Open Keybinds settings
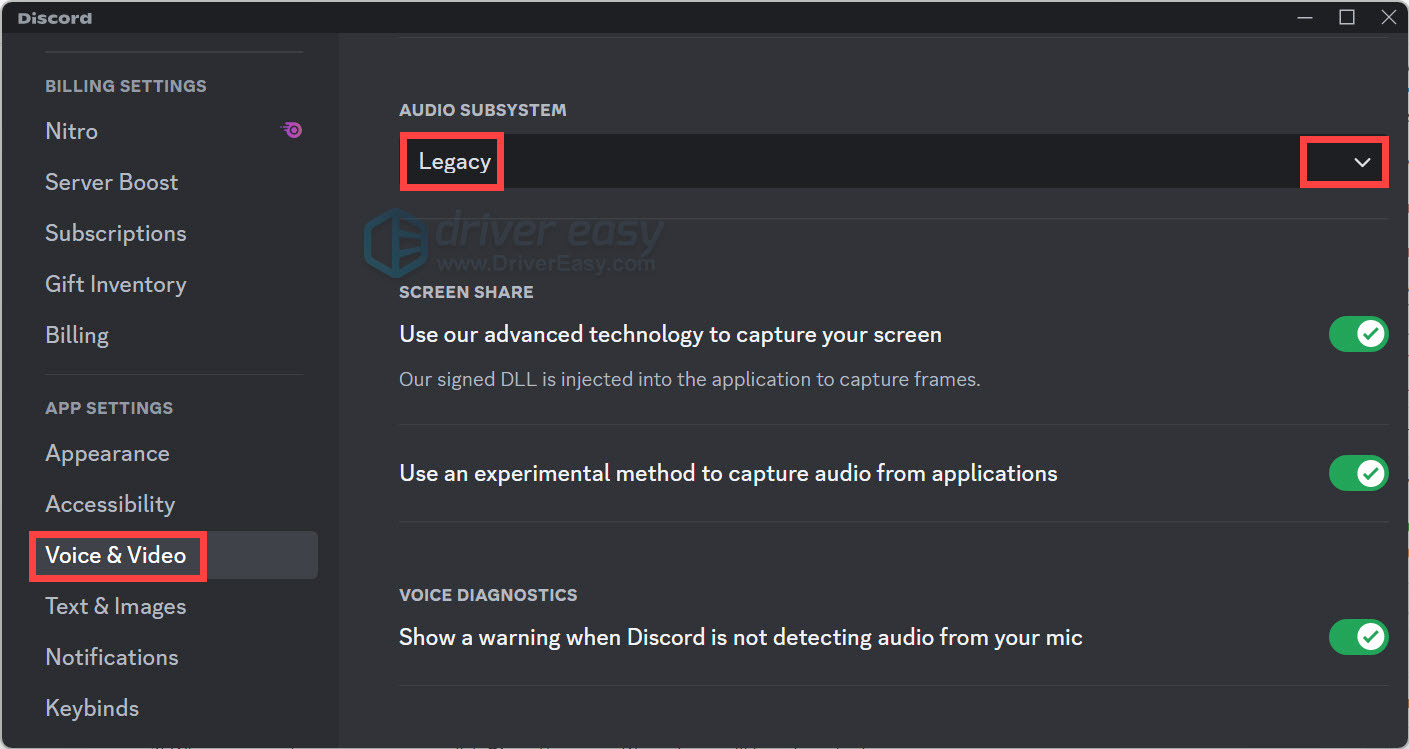Viewport: 1409px width, 749px height. [x=92, y=708]
